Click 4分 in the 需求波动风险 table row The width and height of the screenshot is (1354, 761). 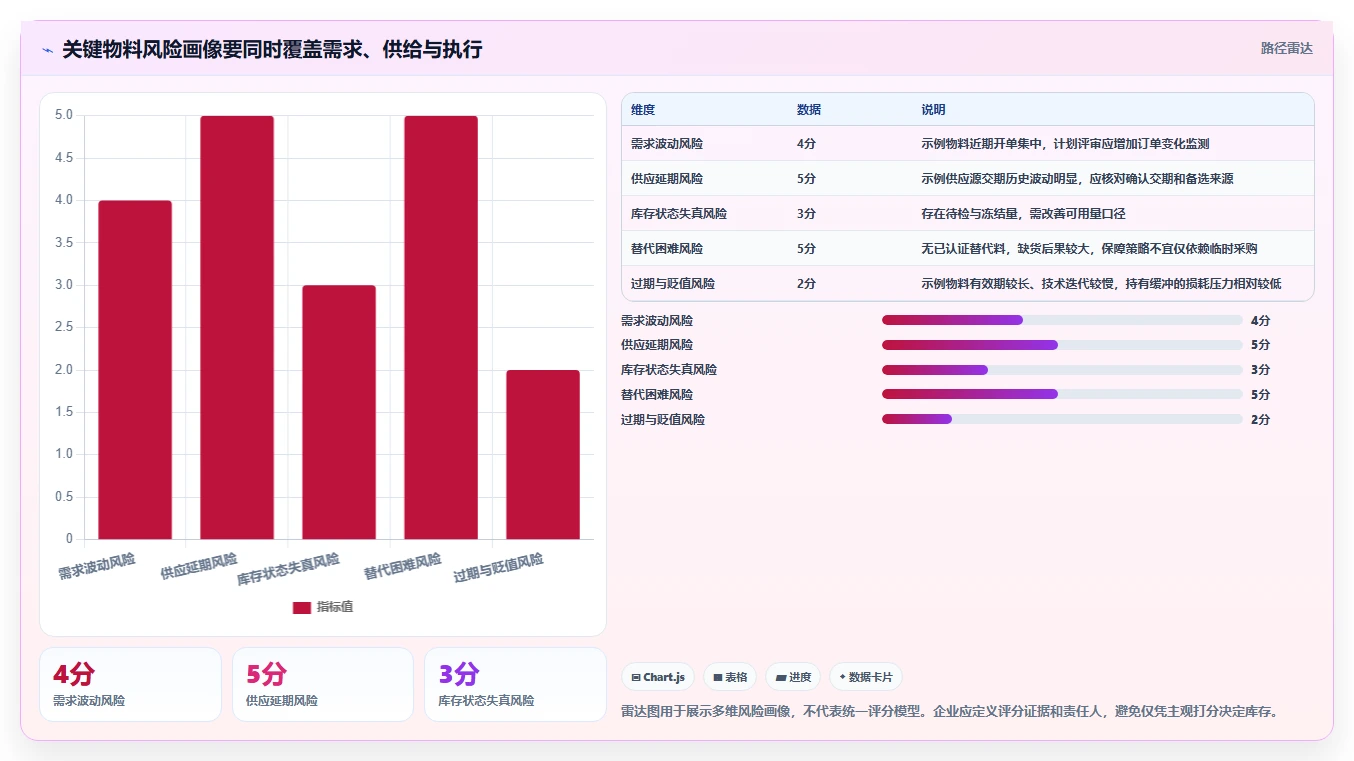pos(807,144)
